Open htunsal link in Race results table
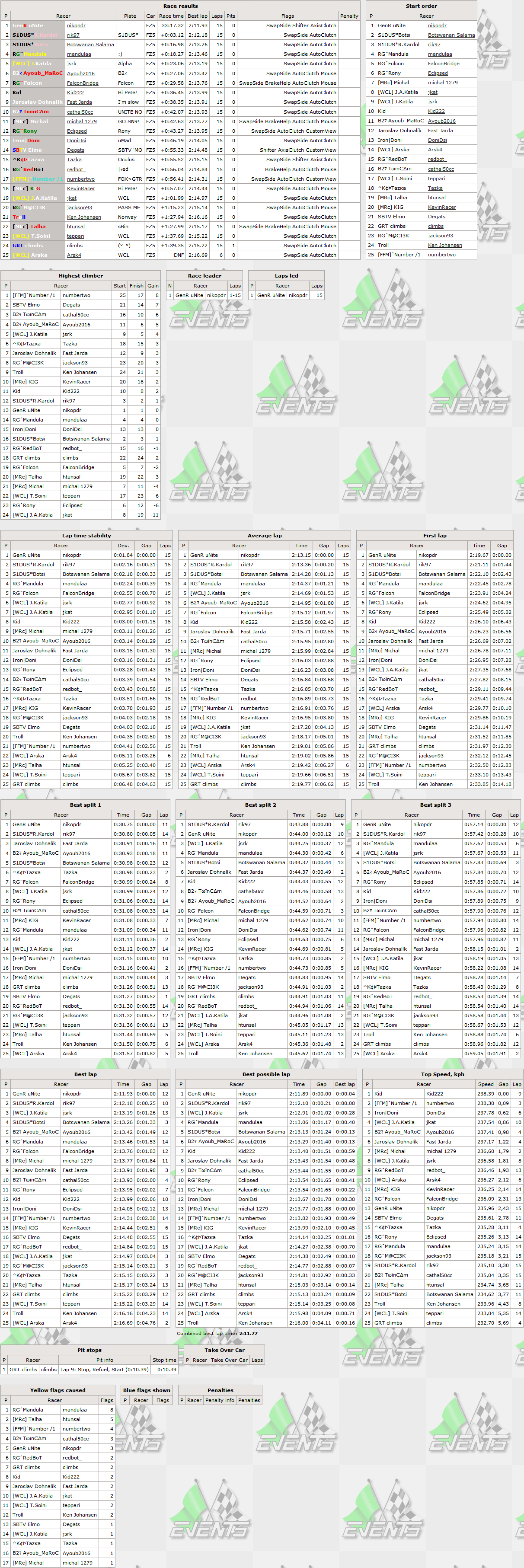The height and width of the screenshot is (1568, 524). (76, 227)
